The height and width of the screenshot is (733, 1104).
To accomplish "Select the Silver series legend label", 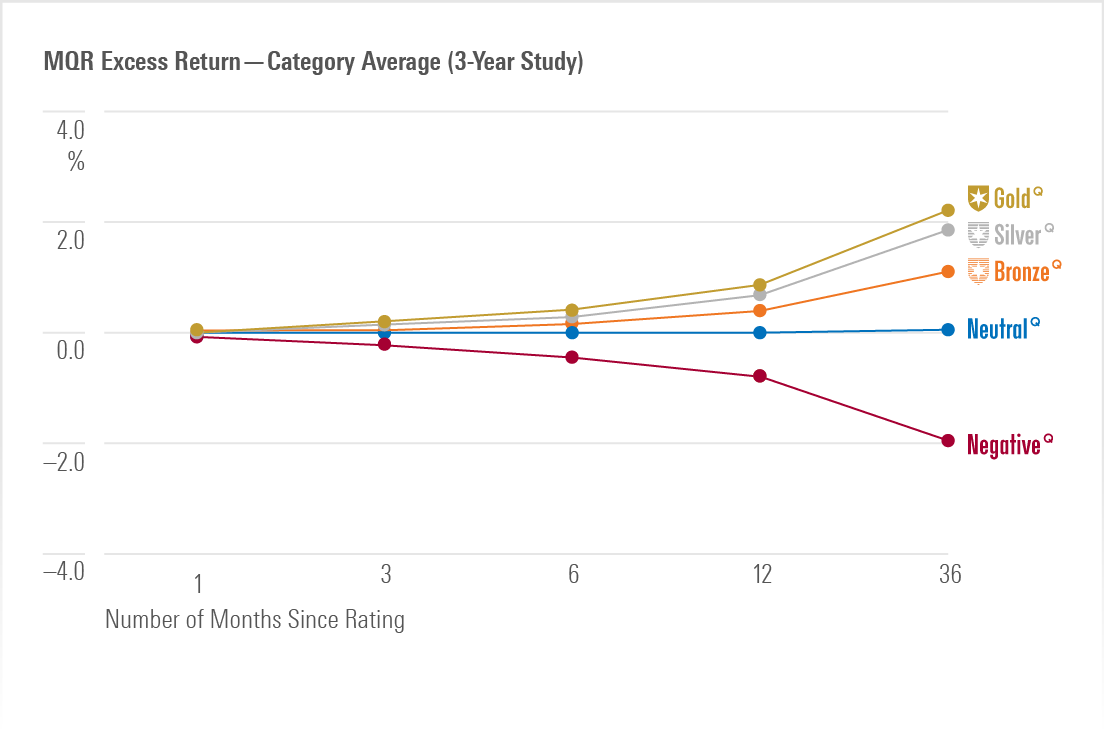I will pyautogui.click(x=1018, y=235).
